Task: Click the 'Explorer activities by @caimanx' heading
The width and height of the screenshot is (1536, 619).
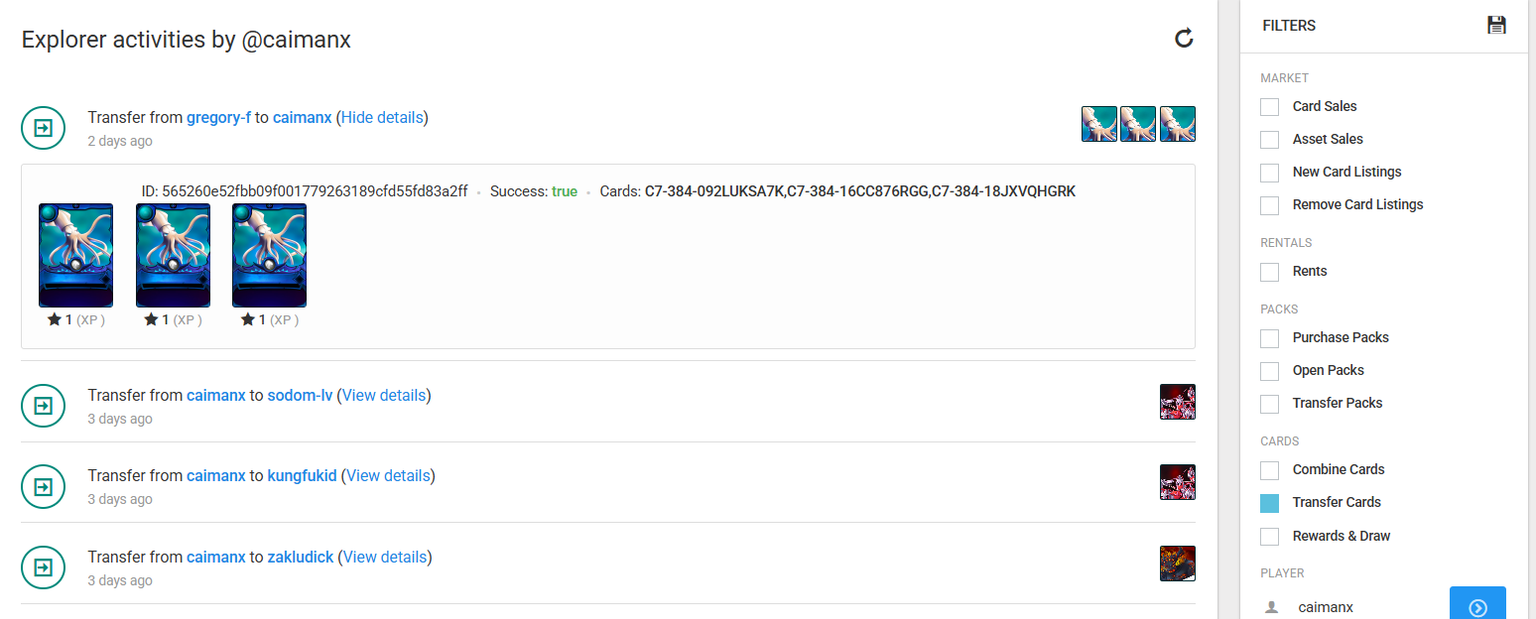Action: pos(186,39)
